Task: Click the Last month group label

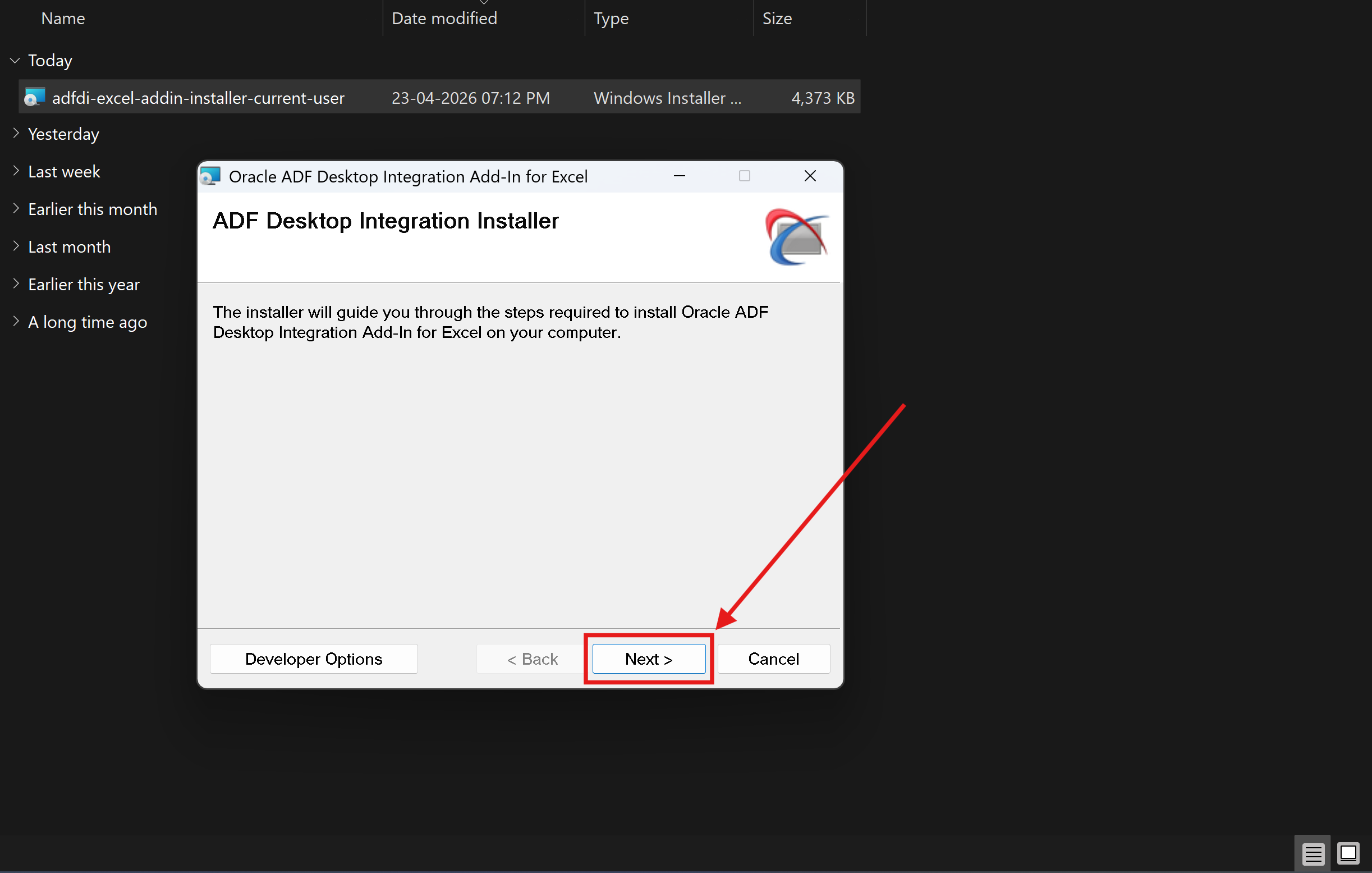Action: coord(69,247)
